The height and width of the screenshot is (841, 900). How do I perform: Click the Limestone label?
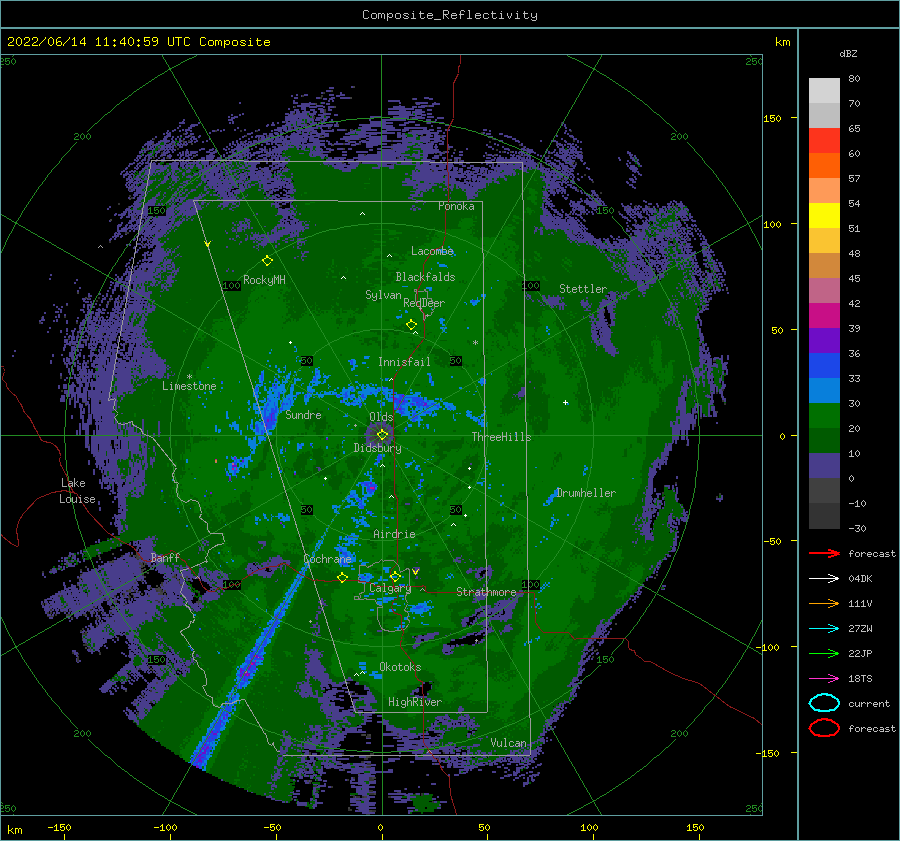tap(189, 386)
